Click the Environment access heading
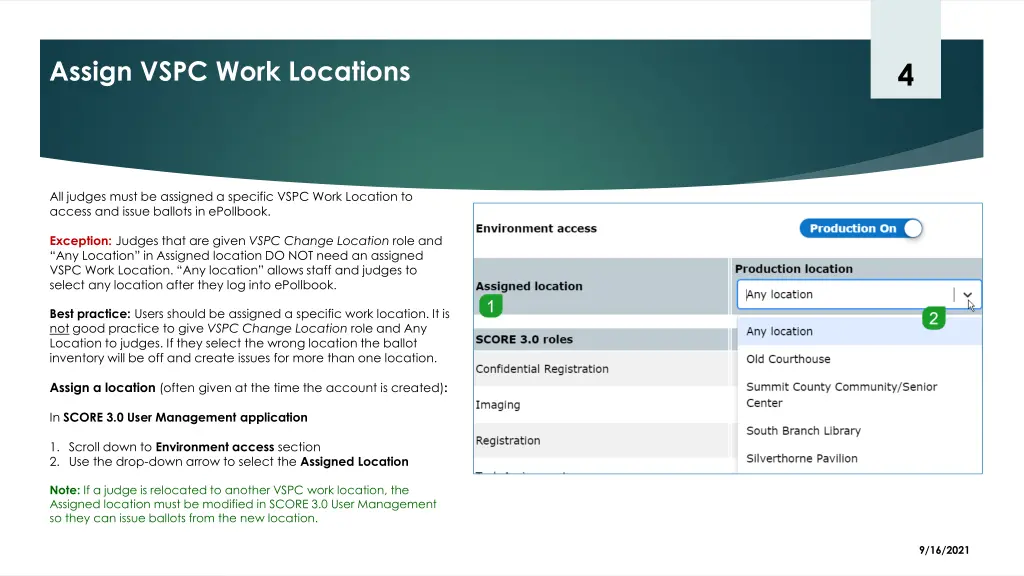This screenshot has height=576, width=1024. point(536,229)
